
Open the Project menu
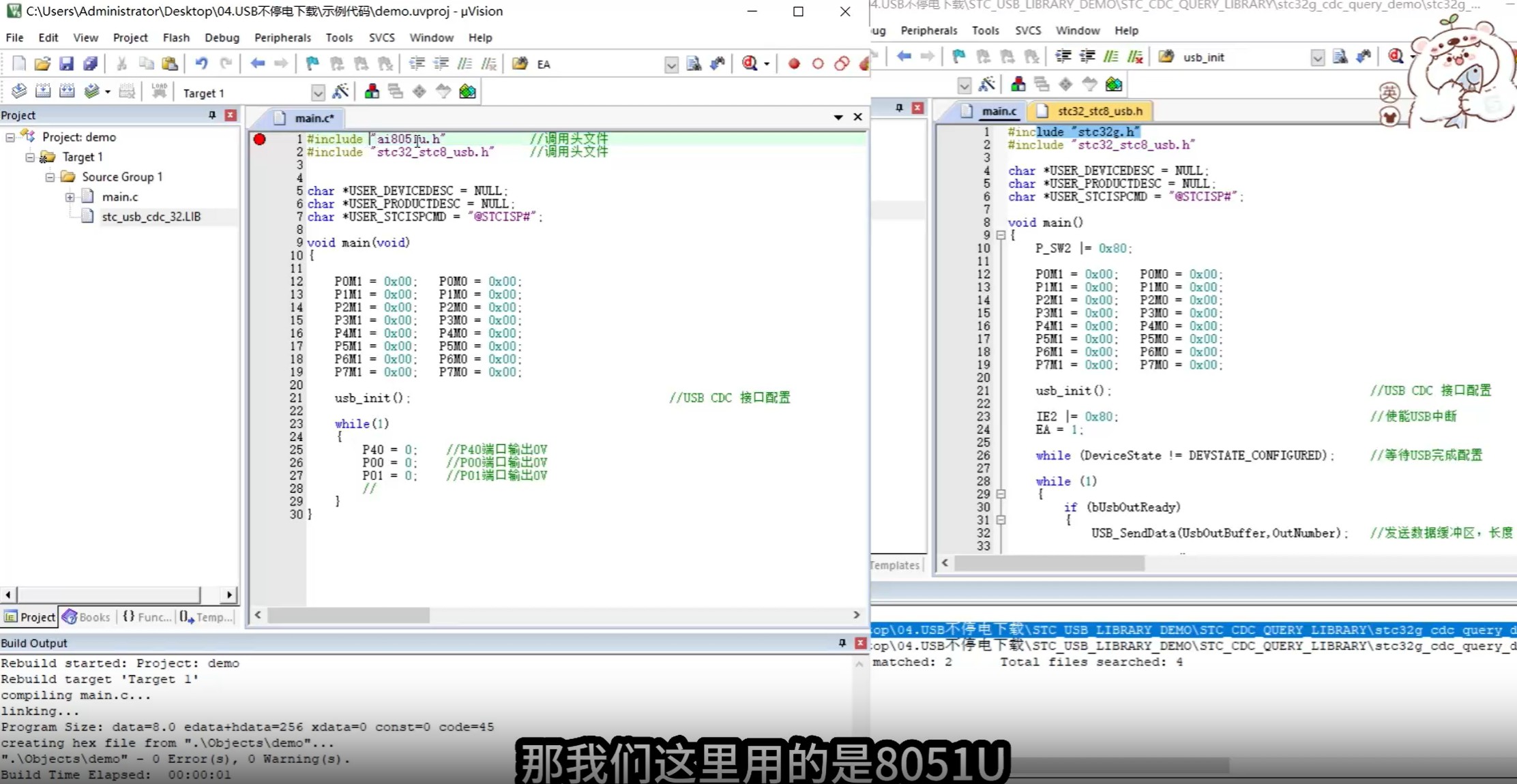point(130,37)
